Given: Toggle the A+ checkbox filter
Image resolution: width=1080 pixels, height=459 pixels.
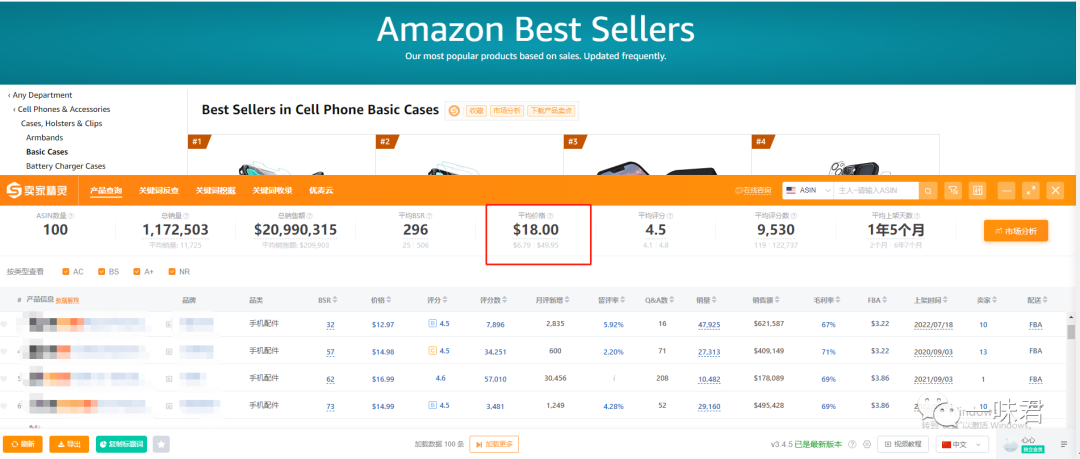Looking at the screenshot, I should coord(136,271).
